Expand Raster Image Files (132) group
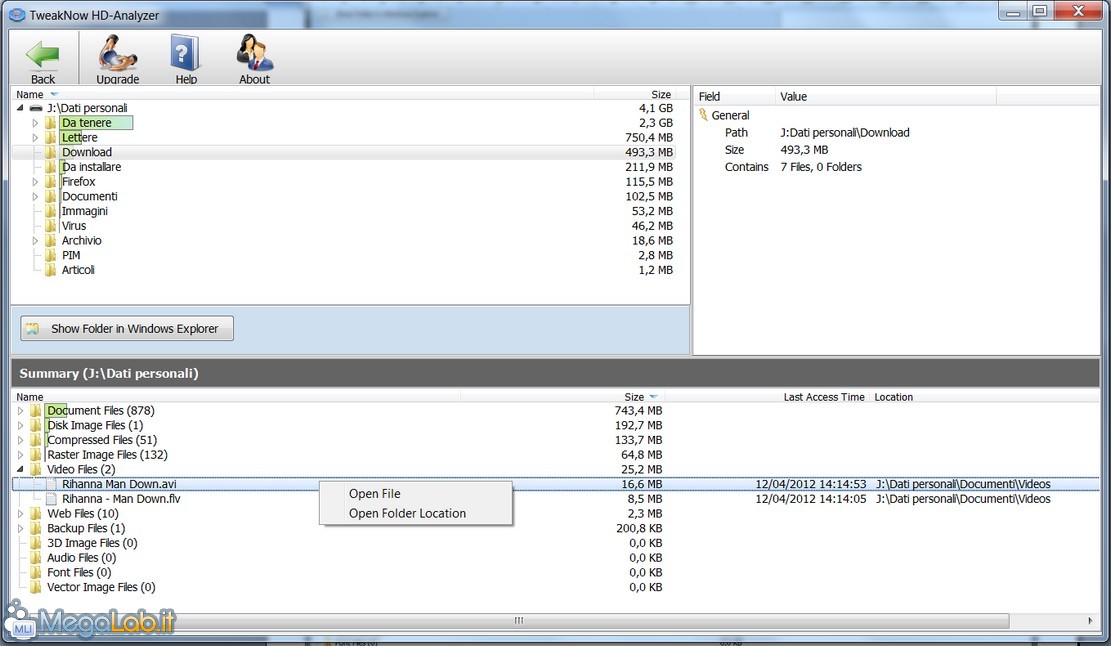The height and width of the screenshot is (646, 1111). point(20,455)
